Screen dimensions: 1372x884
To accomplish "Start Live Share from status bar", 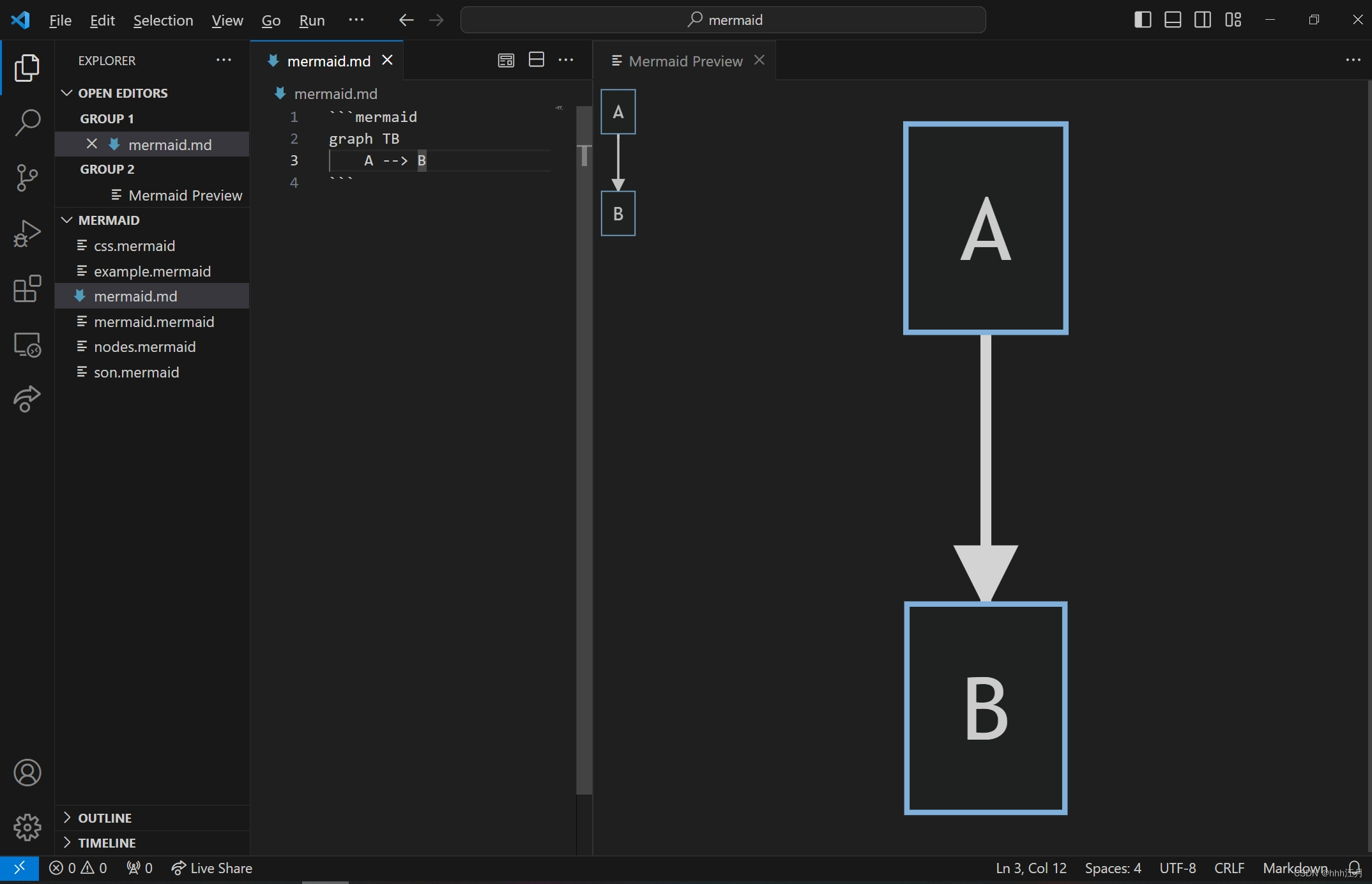I will [212, 868].
